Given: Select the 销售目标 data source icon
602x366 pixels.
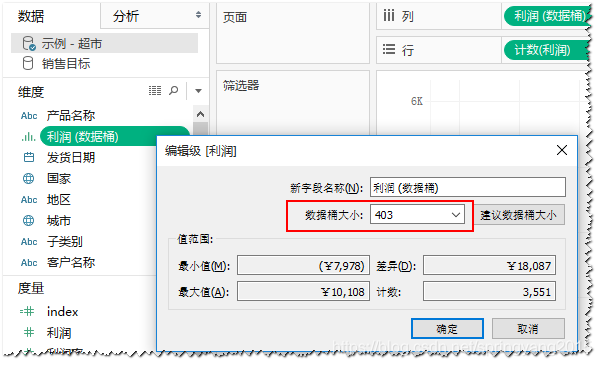Looking at the screenshot, I should click(x=28, y=63).
